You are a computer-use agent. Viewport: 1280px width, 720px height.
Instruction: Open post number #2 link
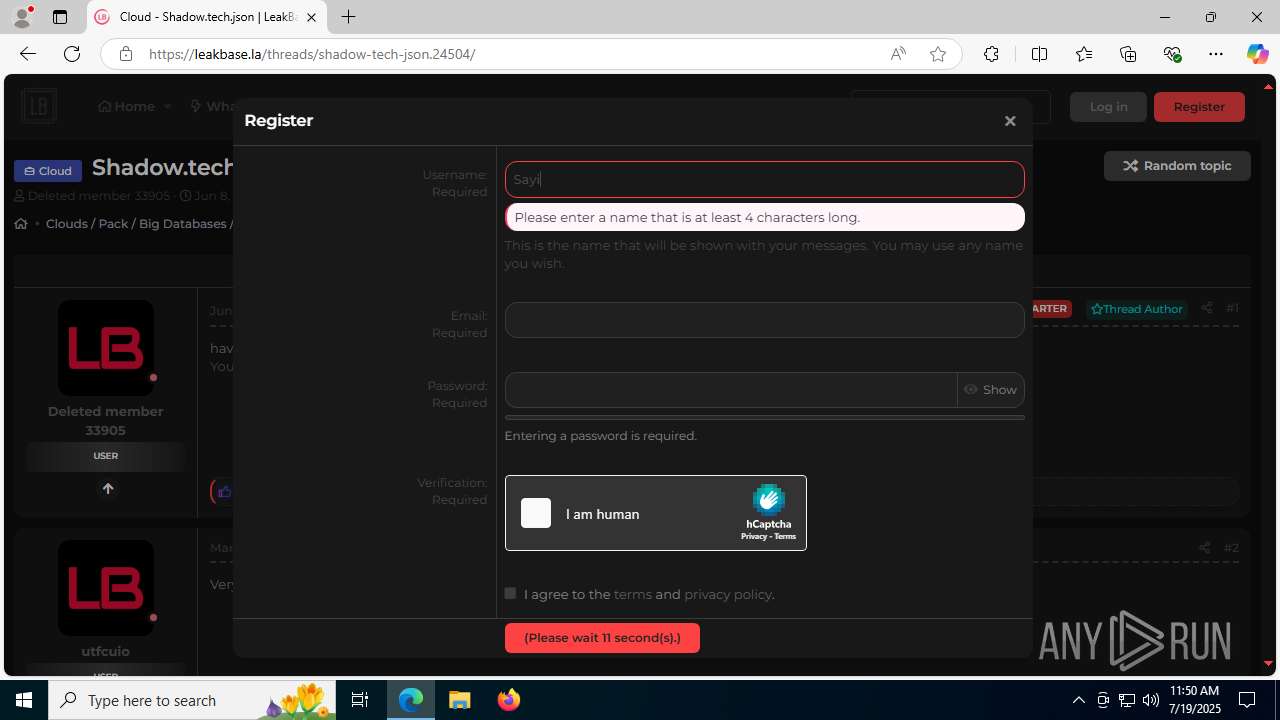pos(1231,548)
